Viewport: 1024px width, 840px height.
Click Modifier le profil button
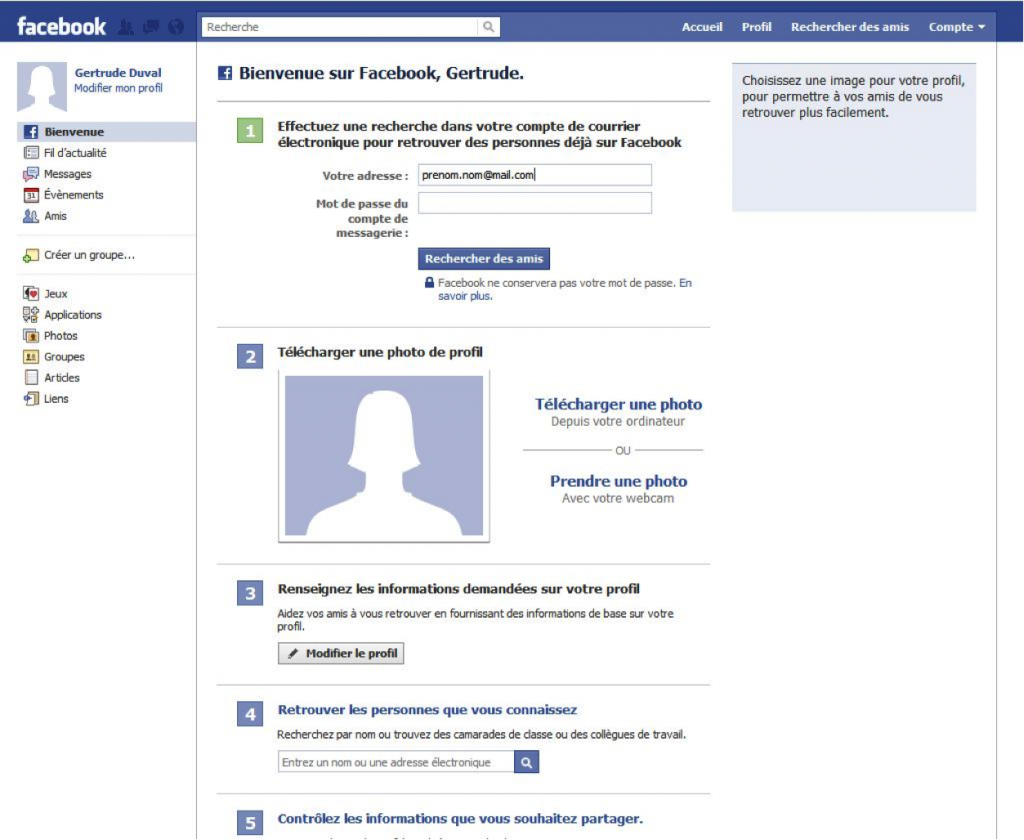341,653
